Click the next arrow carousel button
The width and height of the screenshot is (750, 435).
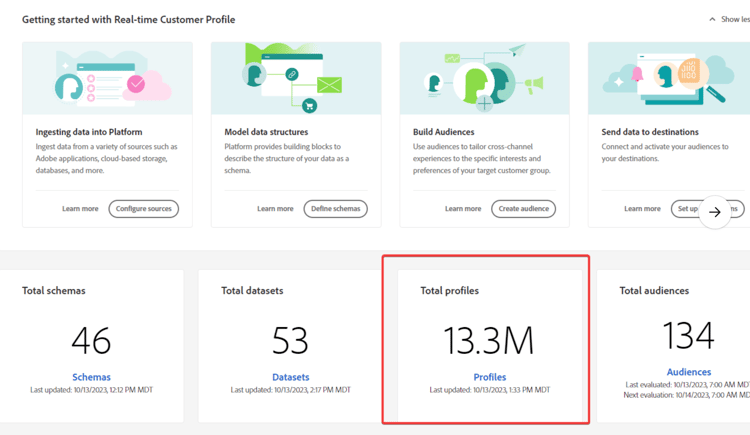click(x=715, y=212)
